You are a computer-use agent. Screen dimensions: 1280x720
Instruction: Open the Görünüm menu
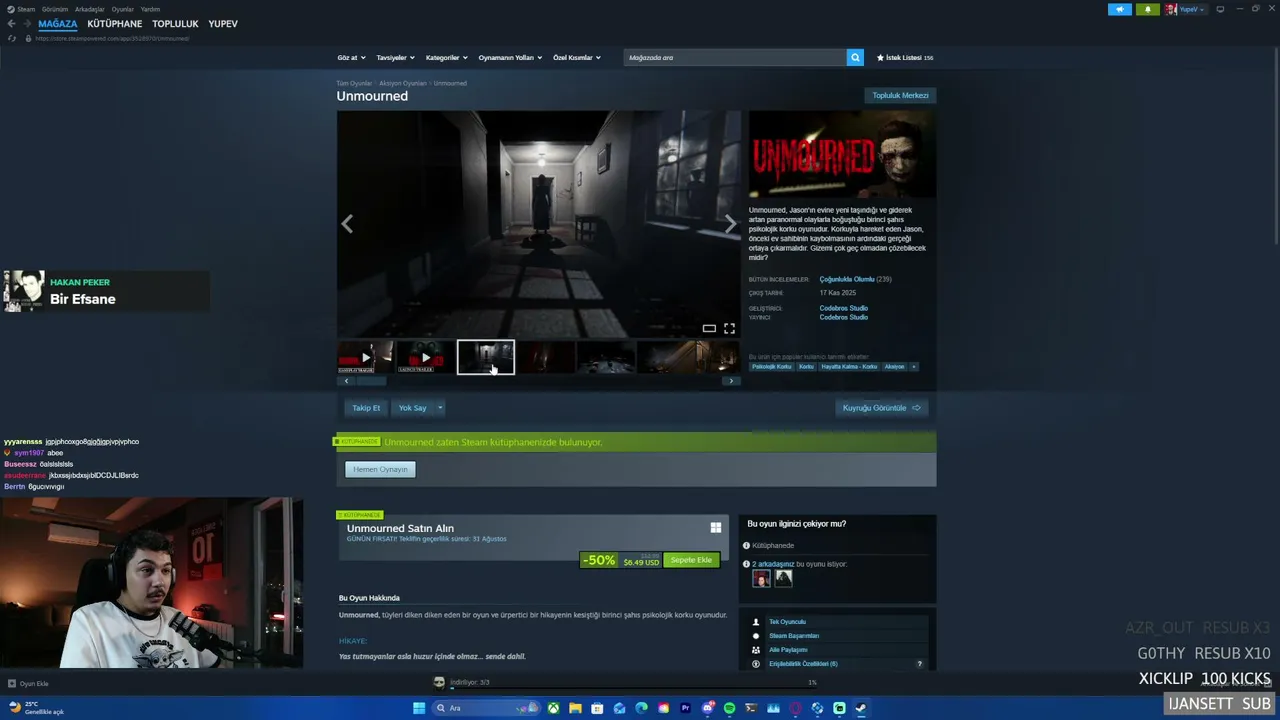(x=55, y=9)
